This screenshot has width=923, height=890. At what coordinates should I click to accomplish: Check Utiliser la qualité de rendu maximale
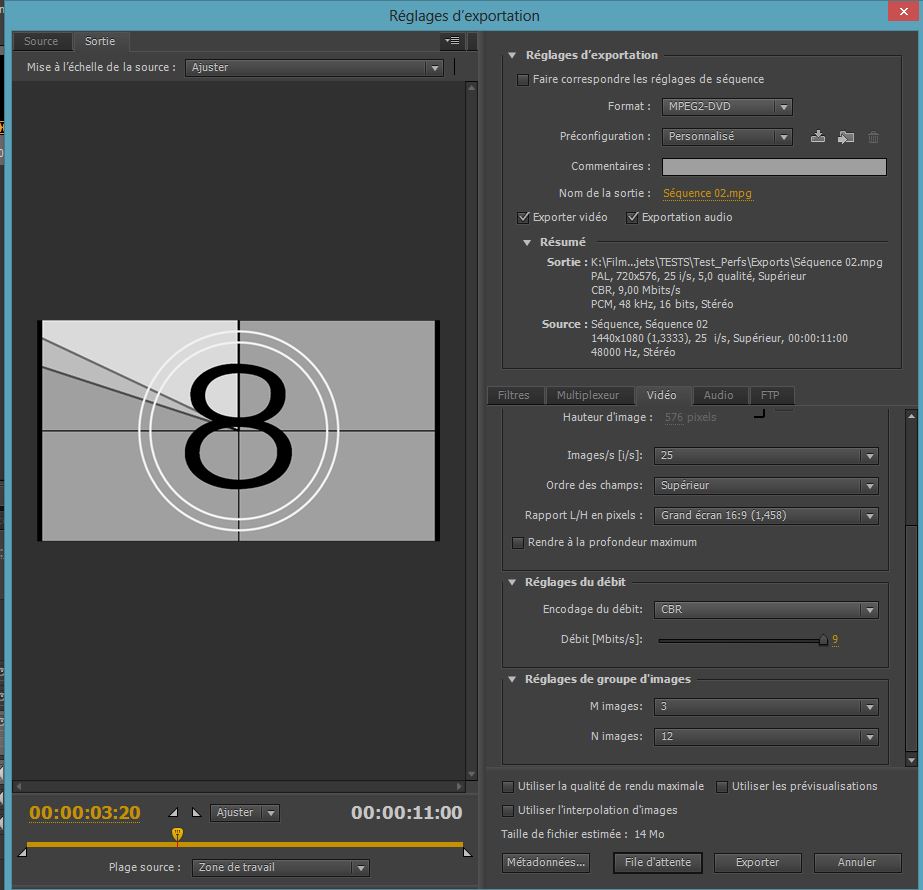[x=509, y=786]
